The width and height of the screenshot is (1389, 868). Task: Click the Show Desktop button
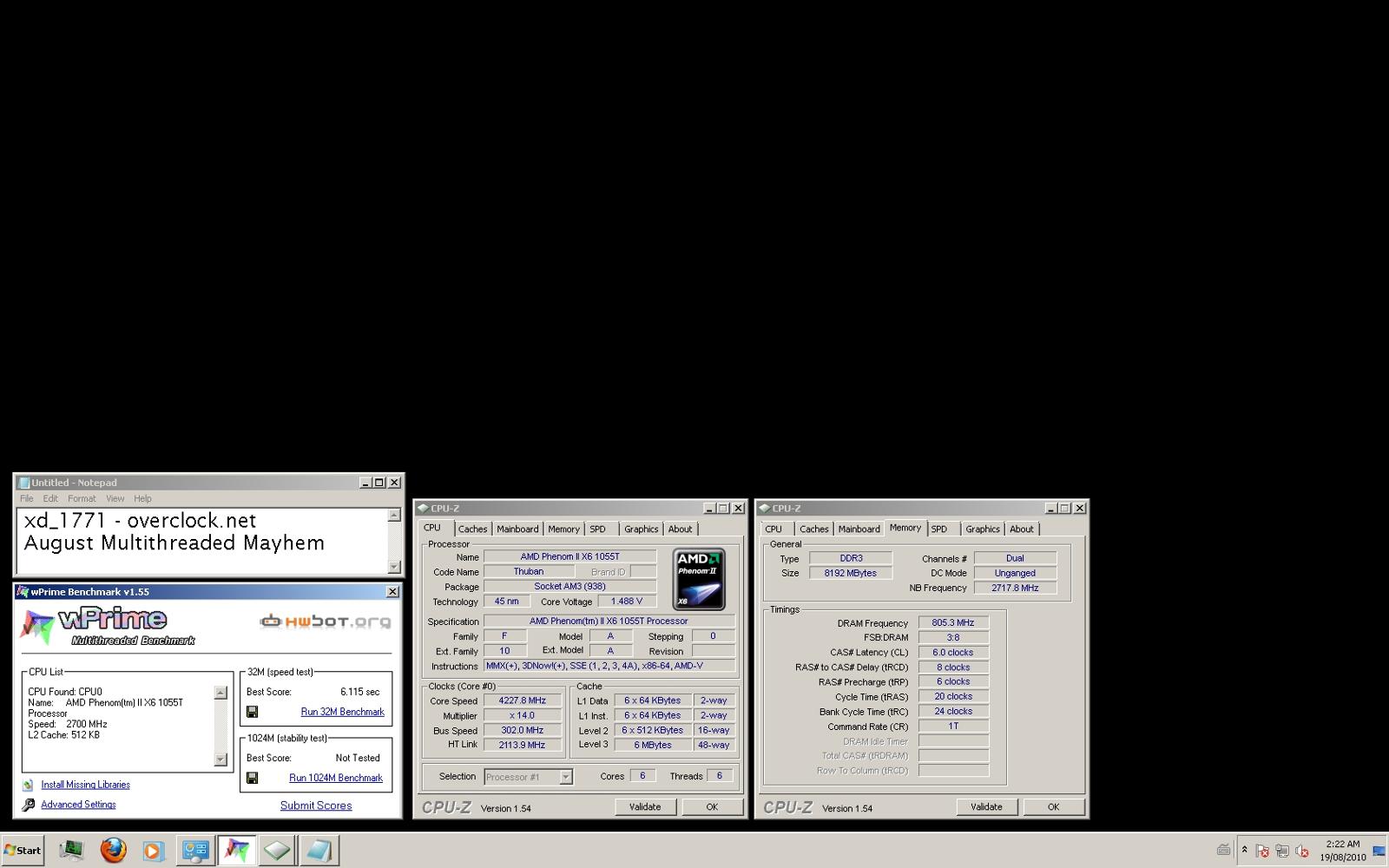[x=1379, y=851]
